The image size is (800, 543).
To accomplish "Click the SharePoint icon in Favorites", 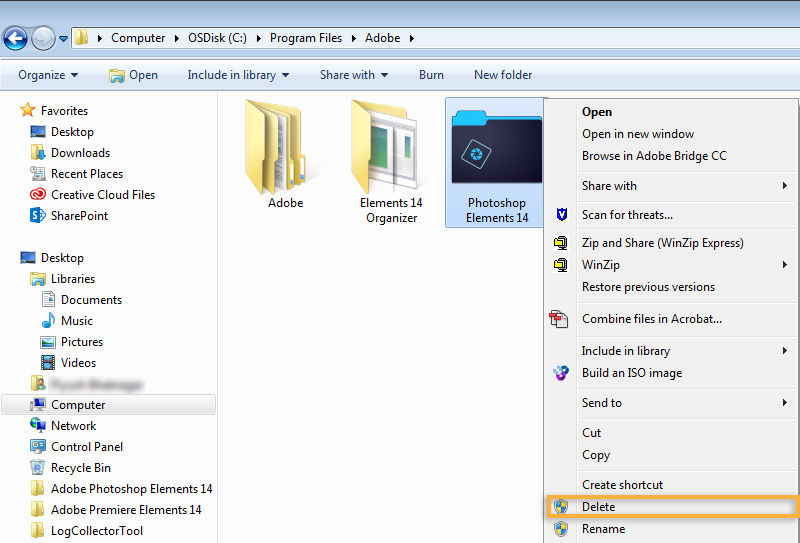I will (x=38, y=215).
